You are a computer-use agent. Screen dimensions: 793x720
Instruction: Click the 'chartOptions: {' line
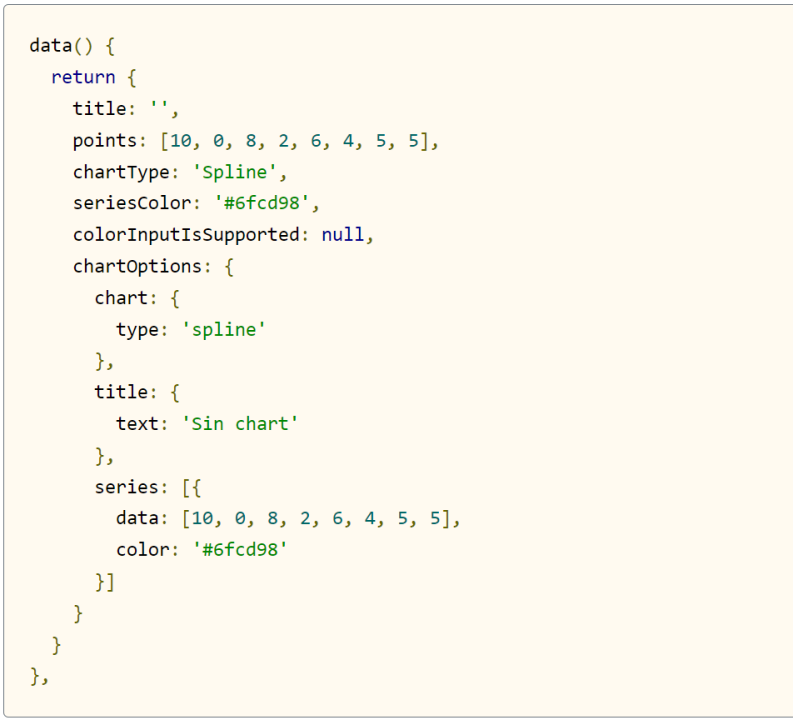[153, 266]
